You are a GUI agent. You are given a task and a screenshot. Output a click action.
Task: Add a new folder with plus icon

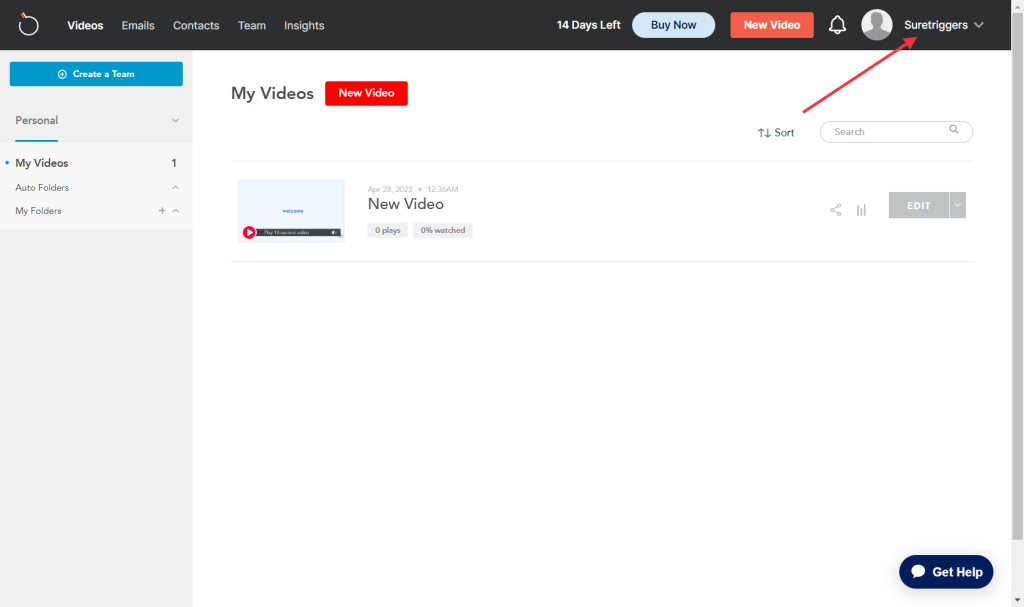coord(162,211)
